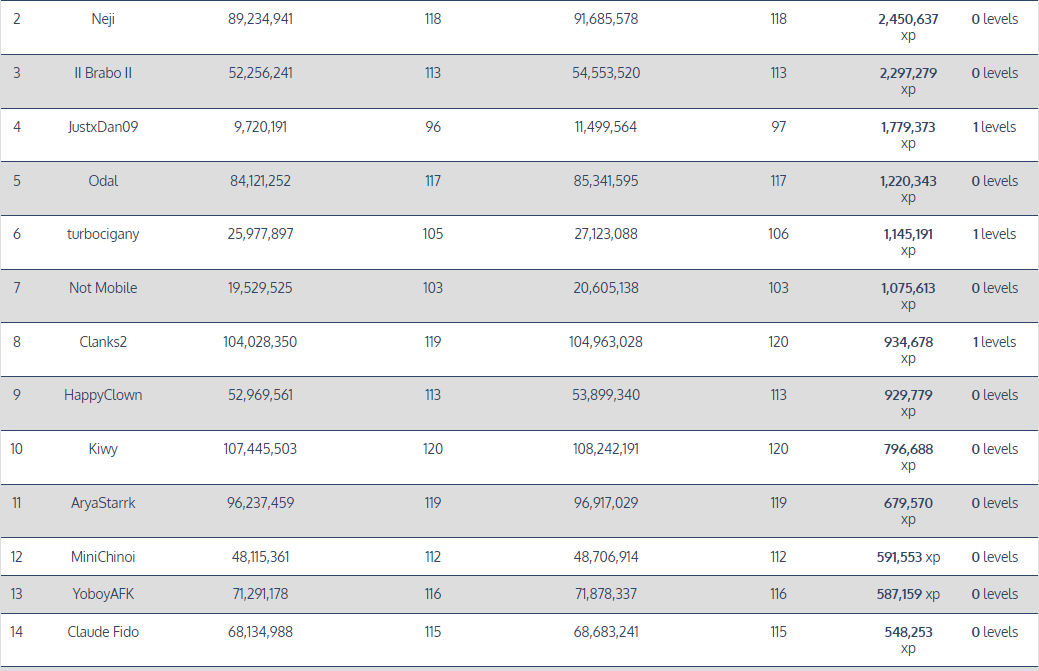The width and height of the screenshot is (1039, 671).
Task: Select Clanks2's end experience 104,963,028
Action: pyautogui.click(x=606, y=342)
